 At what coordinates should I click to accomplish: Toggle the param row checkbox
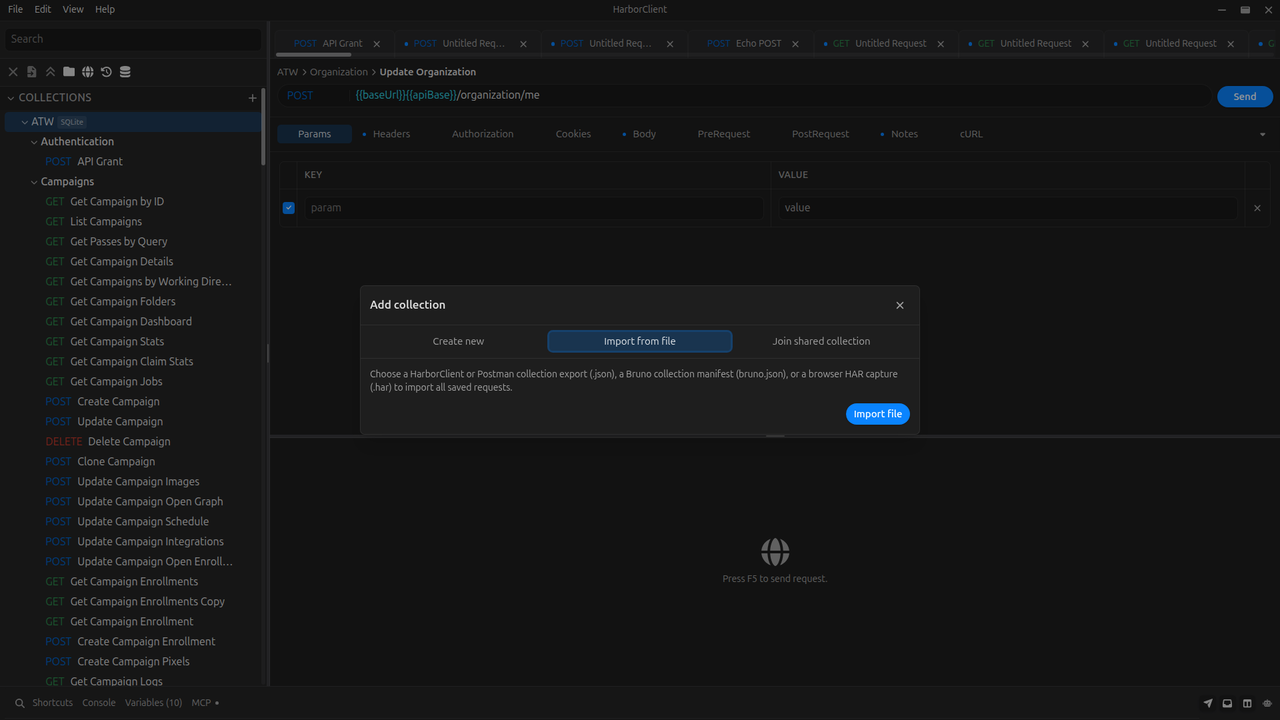[x=289, y=208]
